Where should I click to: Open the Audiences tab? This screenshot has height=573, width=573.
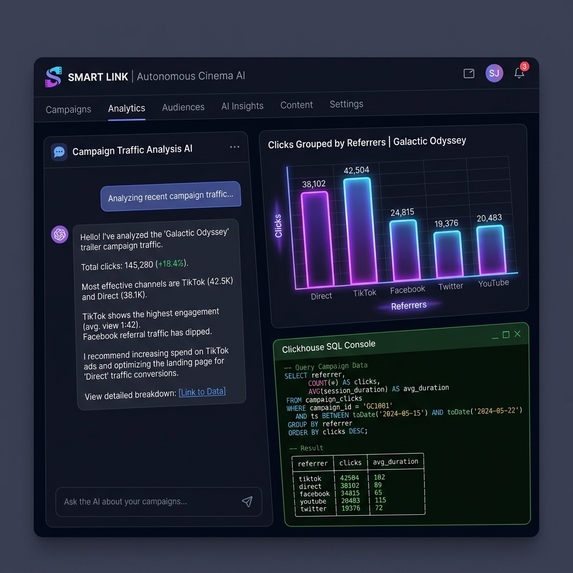183,107
